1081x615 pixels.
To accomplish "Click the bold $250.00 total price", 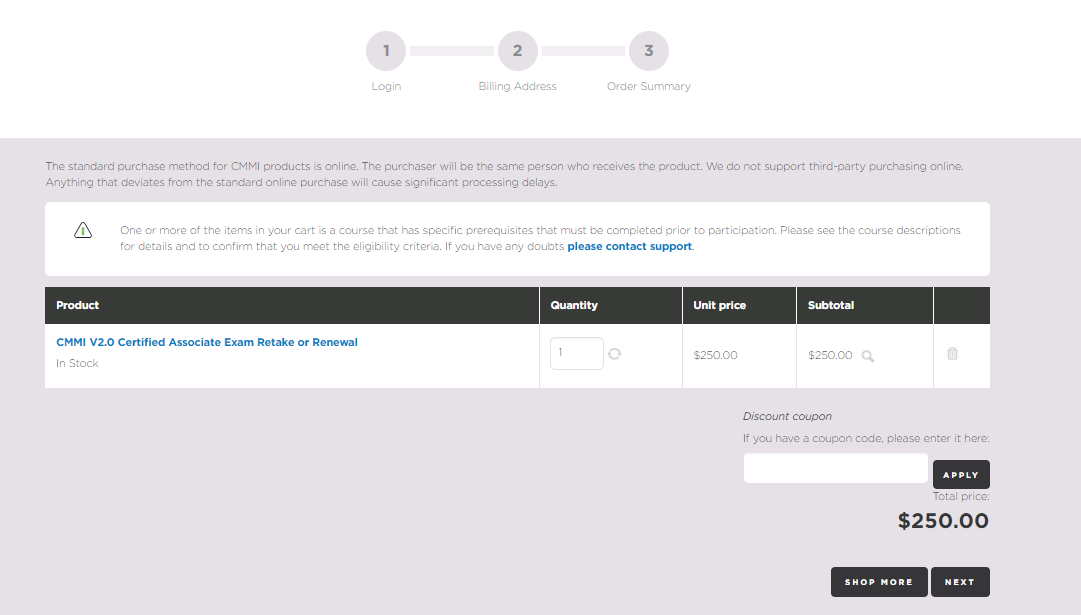I will point(943,521).
